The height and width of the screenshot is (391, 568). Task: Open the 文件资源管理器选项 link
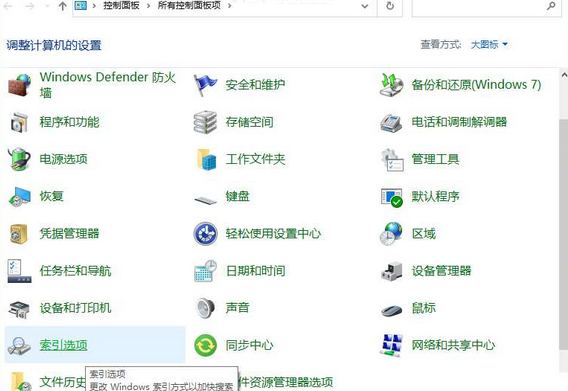point(286,382)
